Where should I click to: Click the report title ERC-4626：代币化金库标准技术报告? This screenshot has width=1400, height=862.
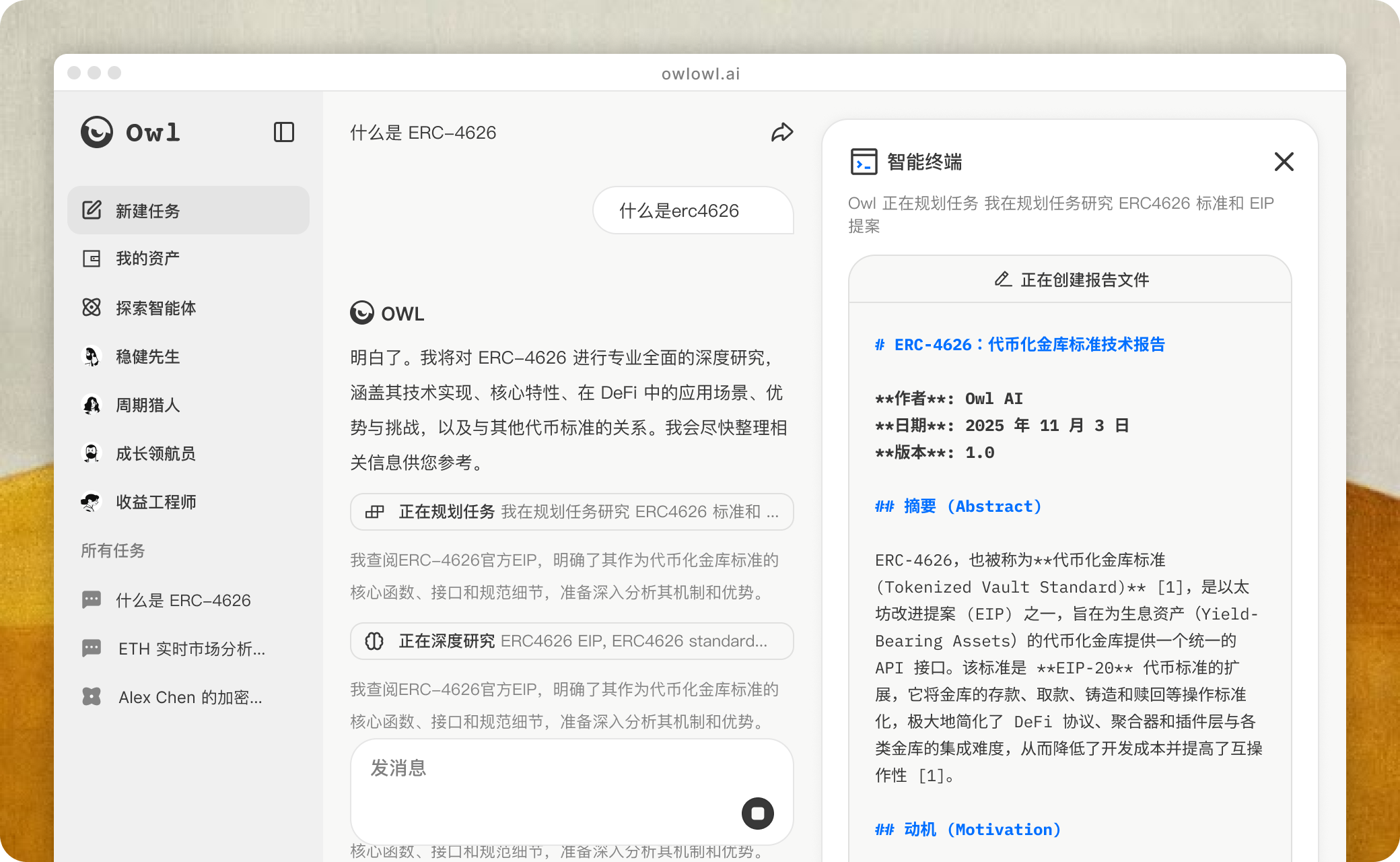pyautogui.click(x=1020, y=344)
